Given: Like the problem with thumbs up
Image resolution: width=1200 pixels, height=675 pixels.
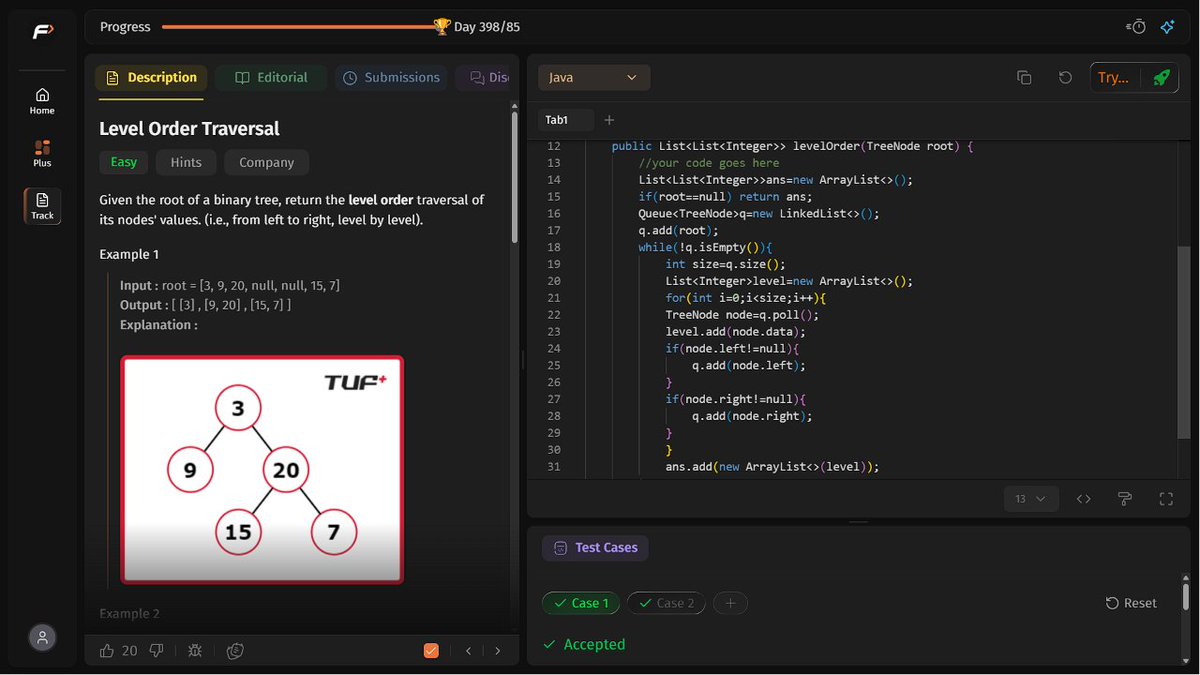Looking at the screenshot, I should [107, 651].
